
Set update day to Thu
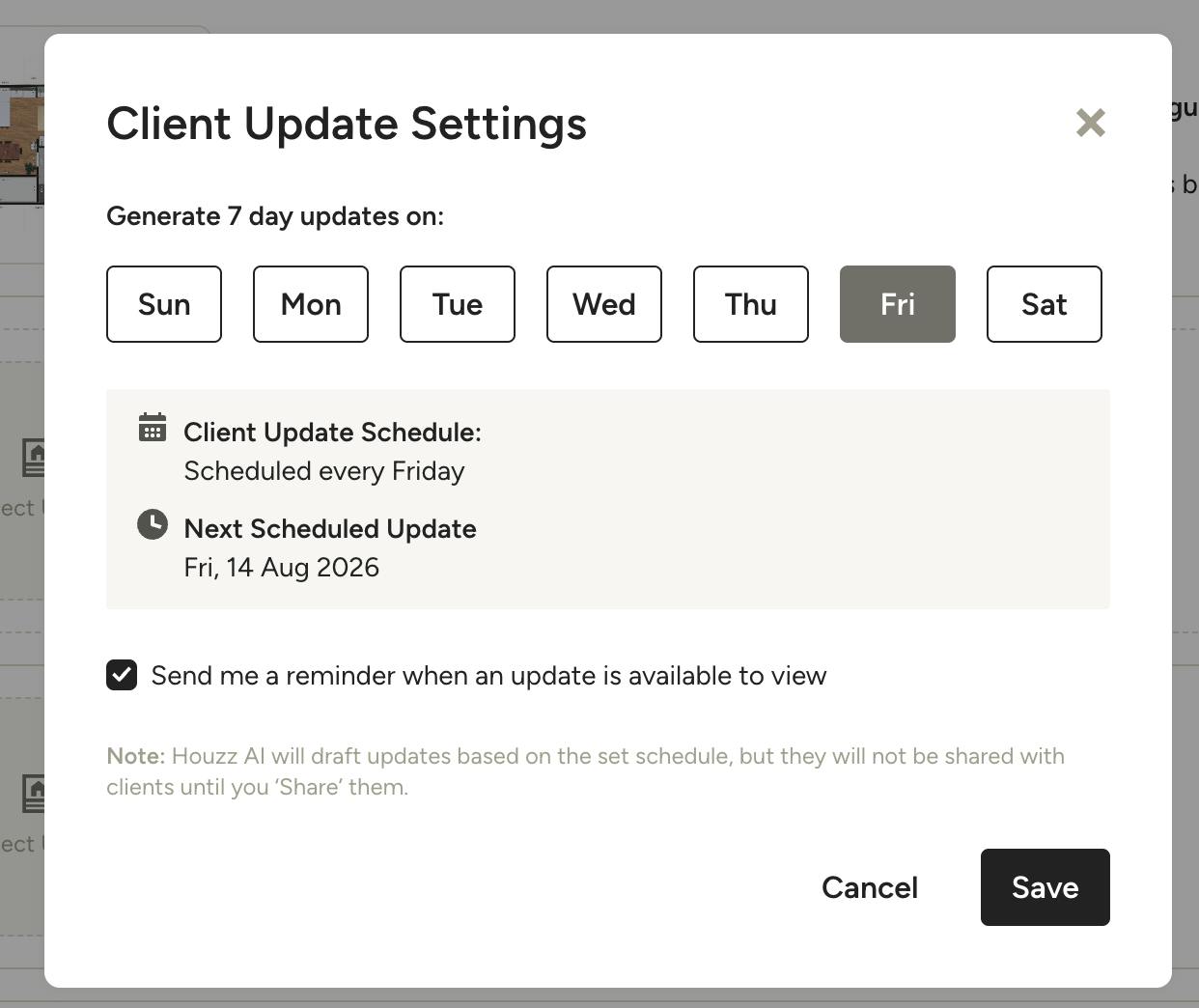point(751,304)
